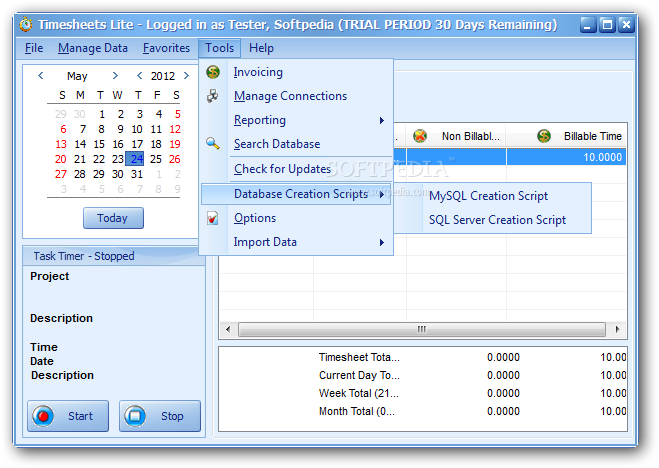Select May 1 in the calendar
Image resolution: width=659 pixels, height=468 pixels.
pyautogui.click(x=101, y=114)
